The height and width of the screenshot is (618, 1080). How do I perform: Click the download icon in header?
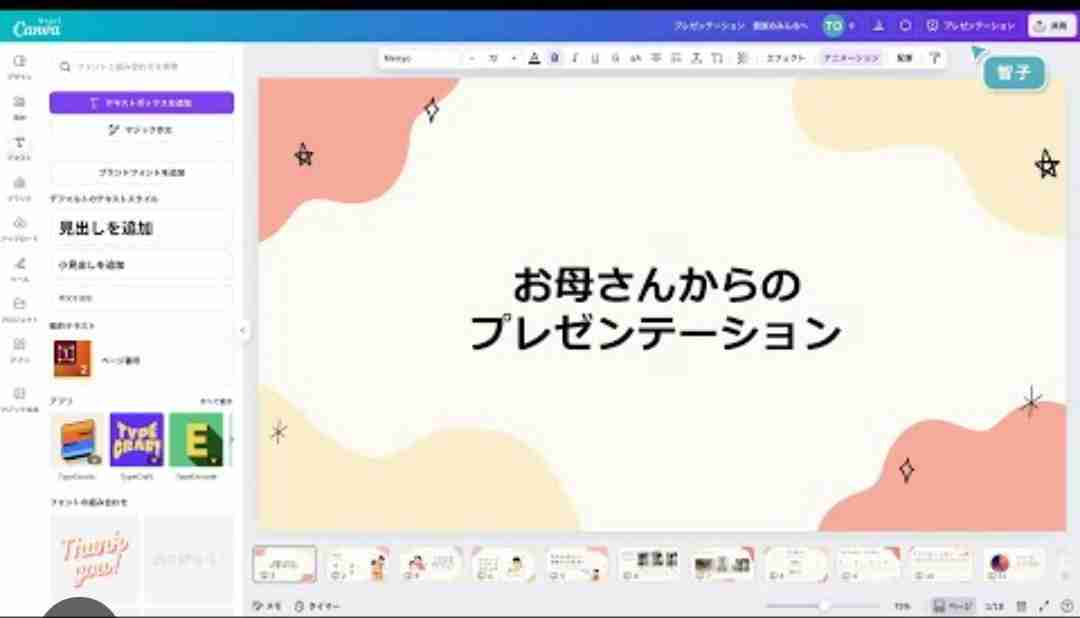(878, 26)
